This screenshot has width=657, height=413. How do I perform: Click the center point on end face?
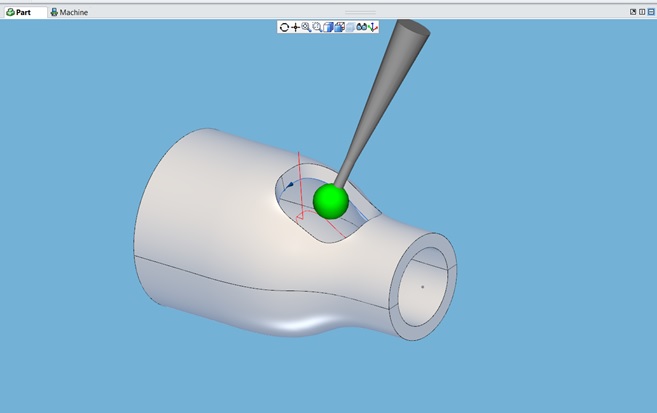point(422,287)
